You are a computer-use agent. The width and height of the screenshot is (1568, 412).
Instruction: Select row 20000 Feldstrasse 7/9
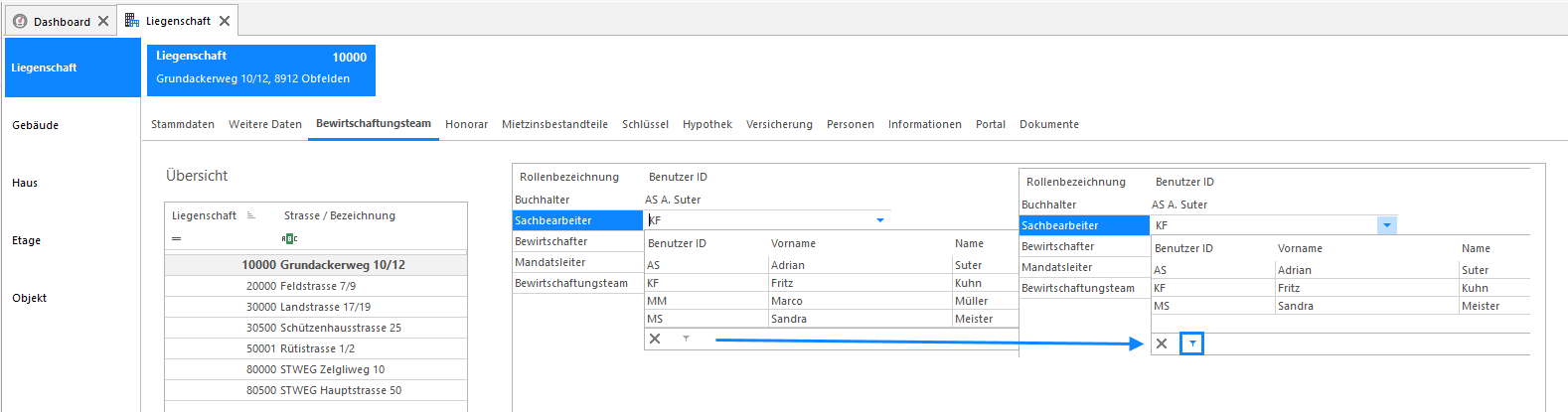pos(316,286)
